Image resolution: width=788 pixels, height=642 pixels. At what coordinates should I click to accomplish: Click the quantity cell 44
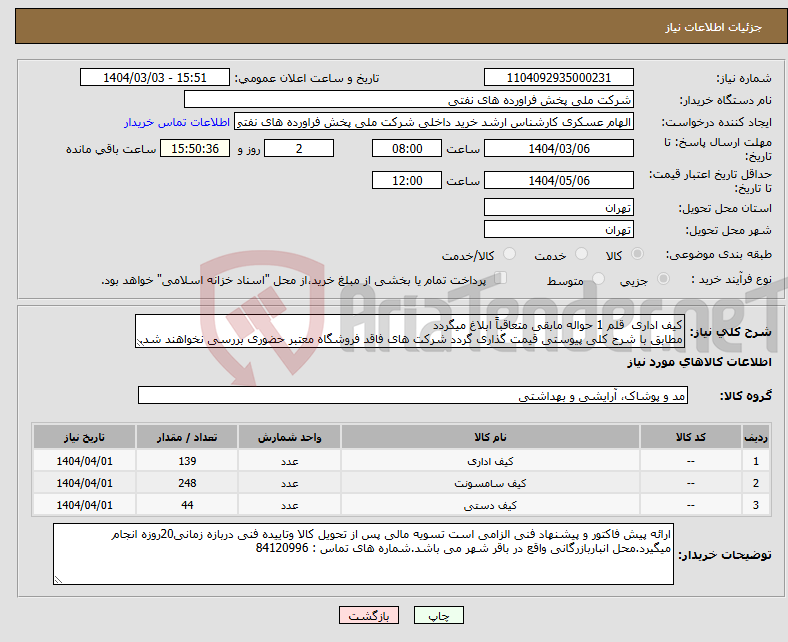coord(187,505)
